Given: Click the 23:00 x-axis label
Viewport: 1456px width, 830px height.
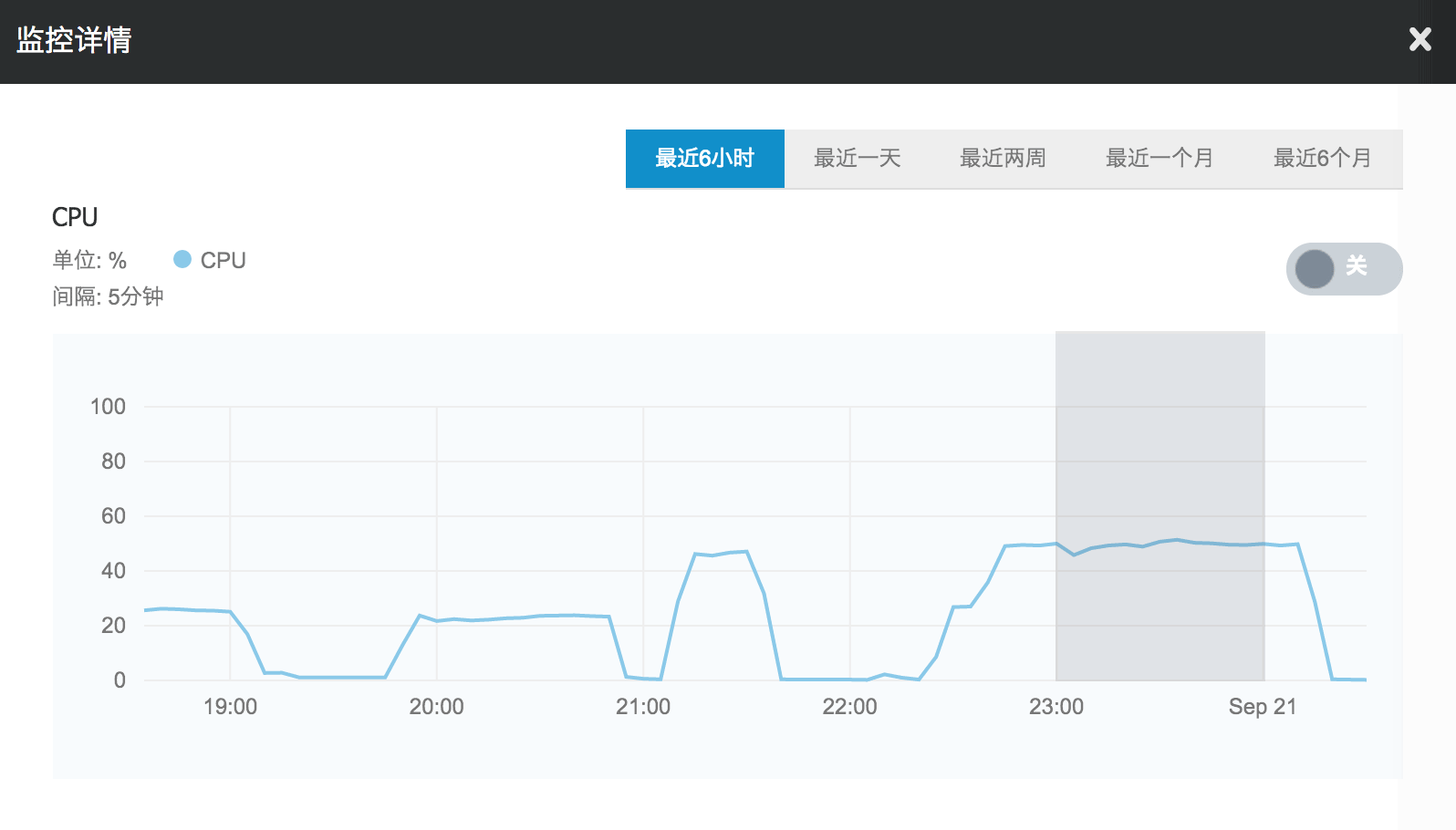Looking at the screenshot, I should coord(1056,707).
